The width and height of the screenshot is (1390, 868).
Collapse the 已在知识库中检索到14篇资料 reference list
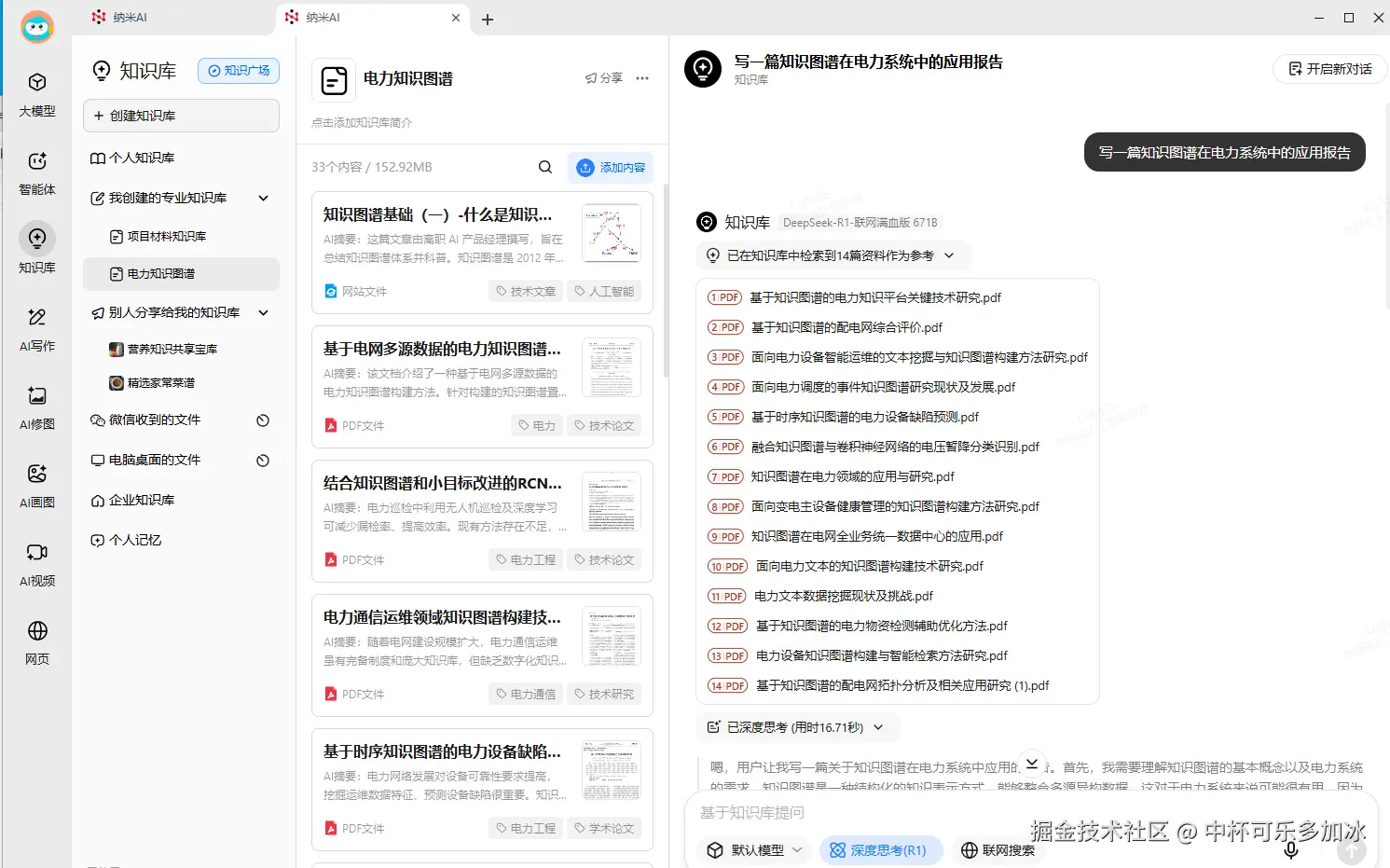pyautogui.click(x=949, y=255)
